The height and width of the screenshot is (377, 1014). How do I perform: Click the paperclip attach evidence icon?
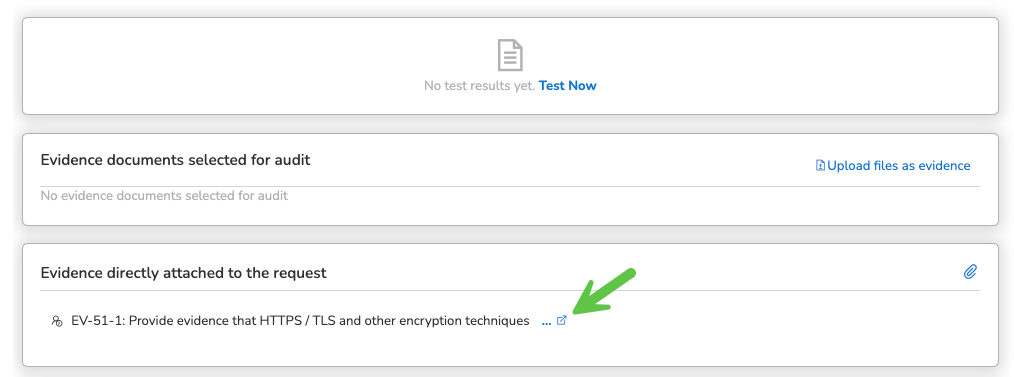tap(970, 272)
